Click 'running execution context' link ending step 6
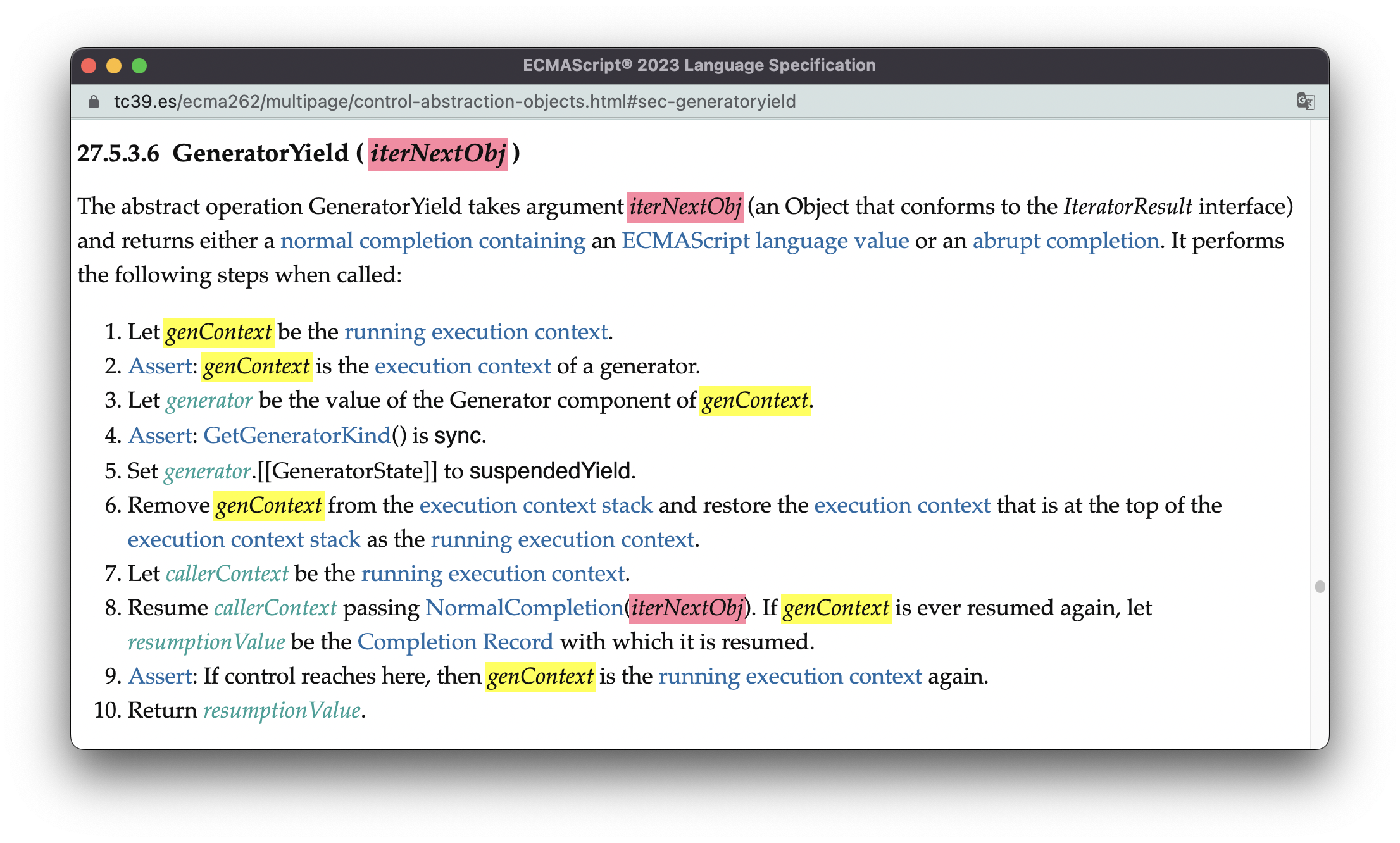This screenshot has height=843, width=1400. click(563, 540)
